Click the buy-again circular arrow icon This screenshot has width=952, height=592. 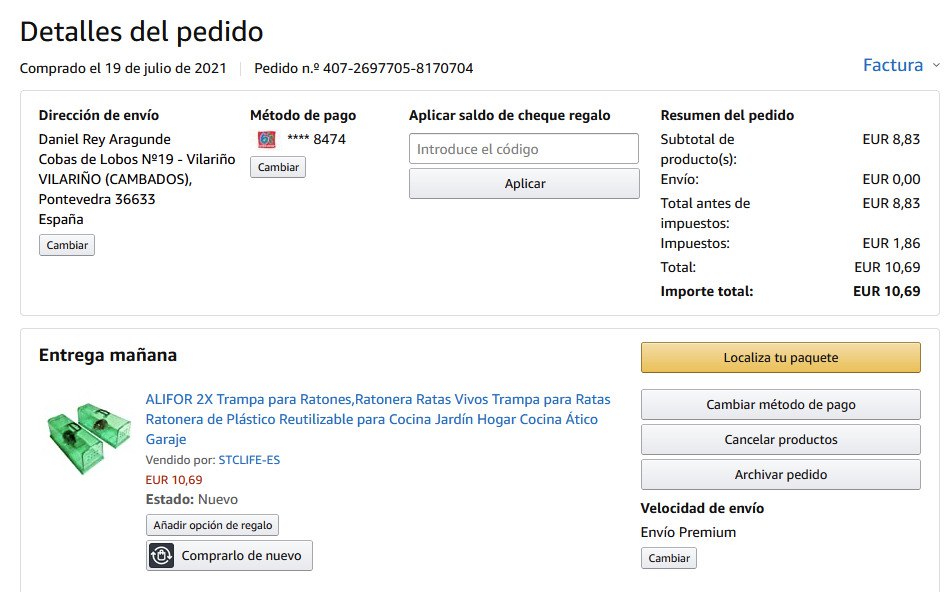161,555
